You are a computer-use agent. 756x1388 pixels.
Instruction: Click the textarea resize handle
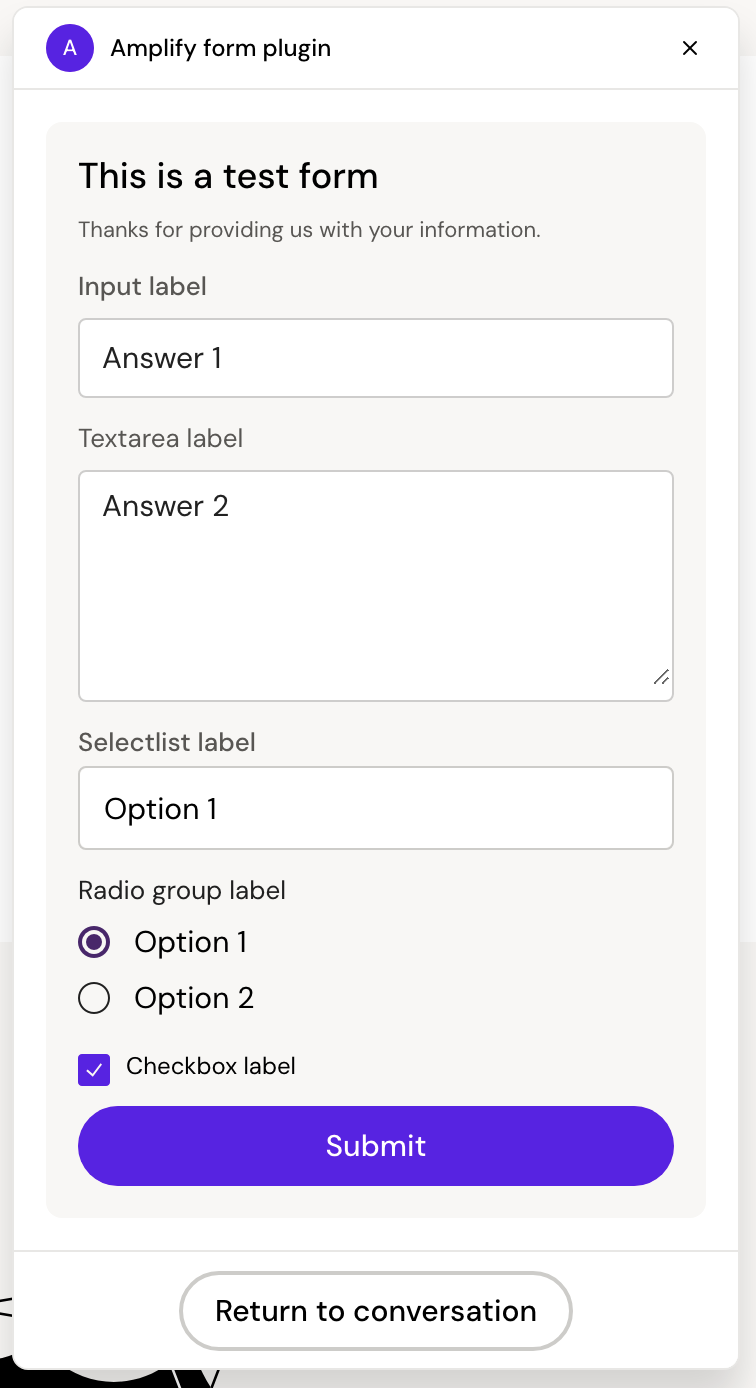[661, 677]
